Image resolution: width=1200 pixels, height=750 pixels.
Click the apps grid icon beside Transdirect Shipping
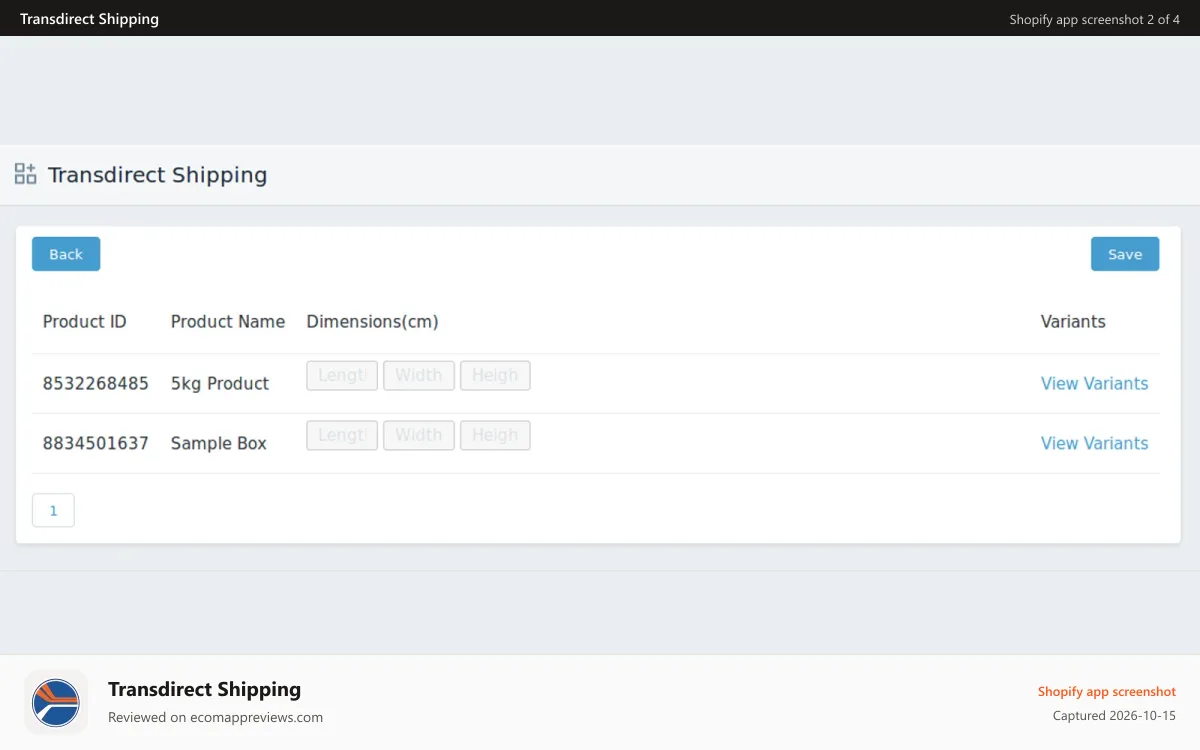pos(25,174)
